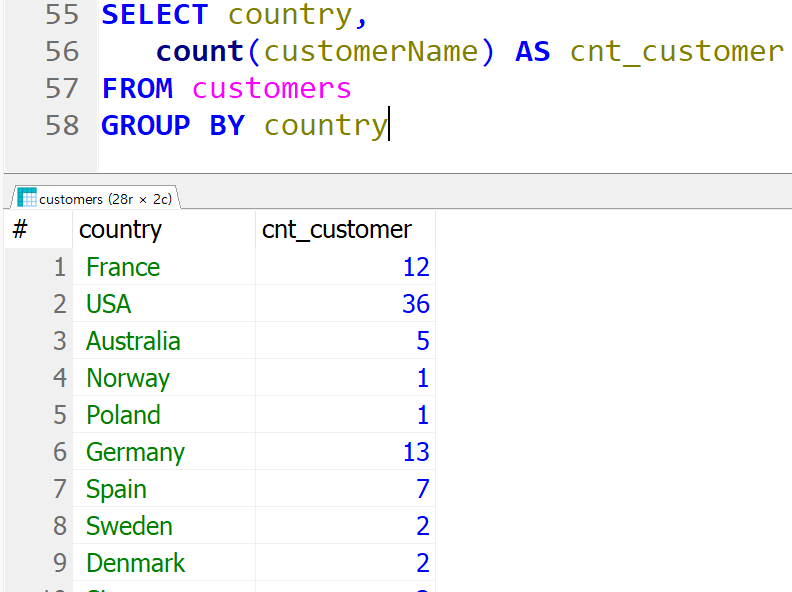Select the USA country cell
Image resolution: width=792 pixels, height=592 pixels.
(x=164, y=304)
